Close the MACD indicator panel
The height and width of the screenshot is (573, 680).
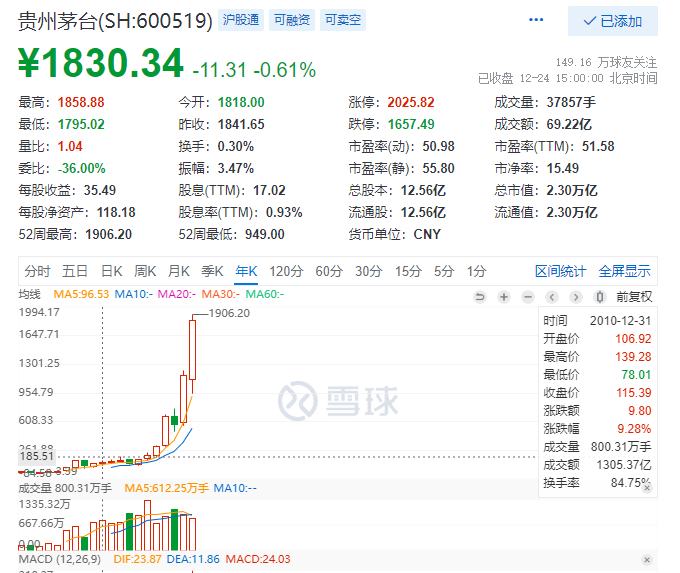(647, 560)
